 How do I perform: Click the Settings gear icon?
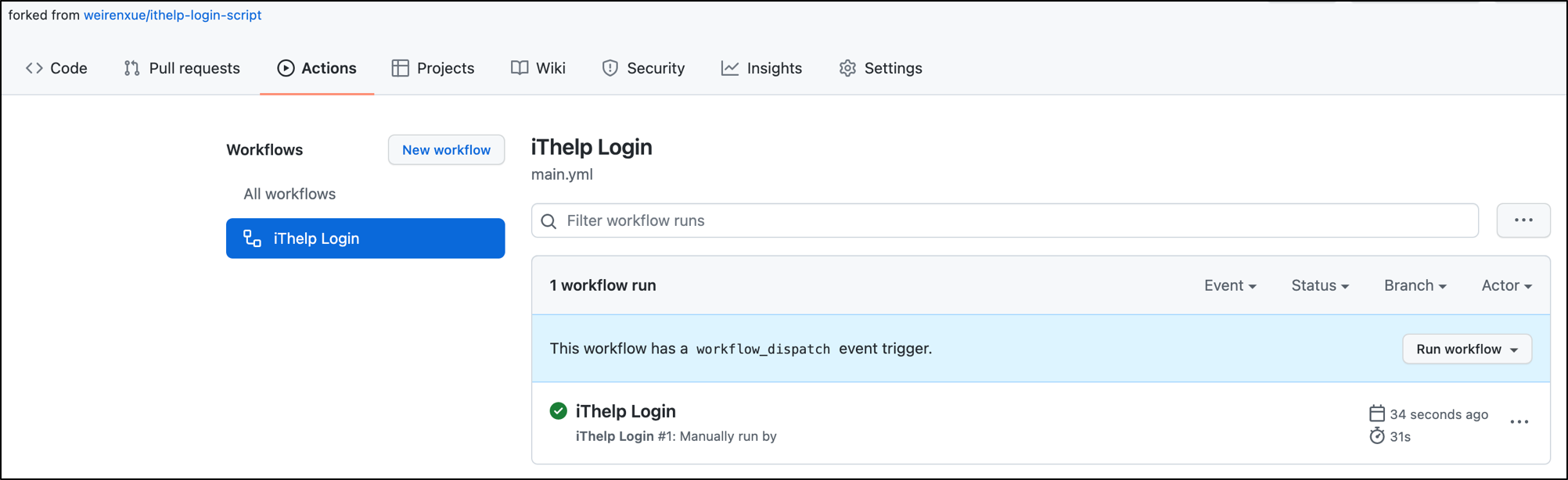(847, 68)
